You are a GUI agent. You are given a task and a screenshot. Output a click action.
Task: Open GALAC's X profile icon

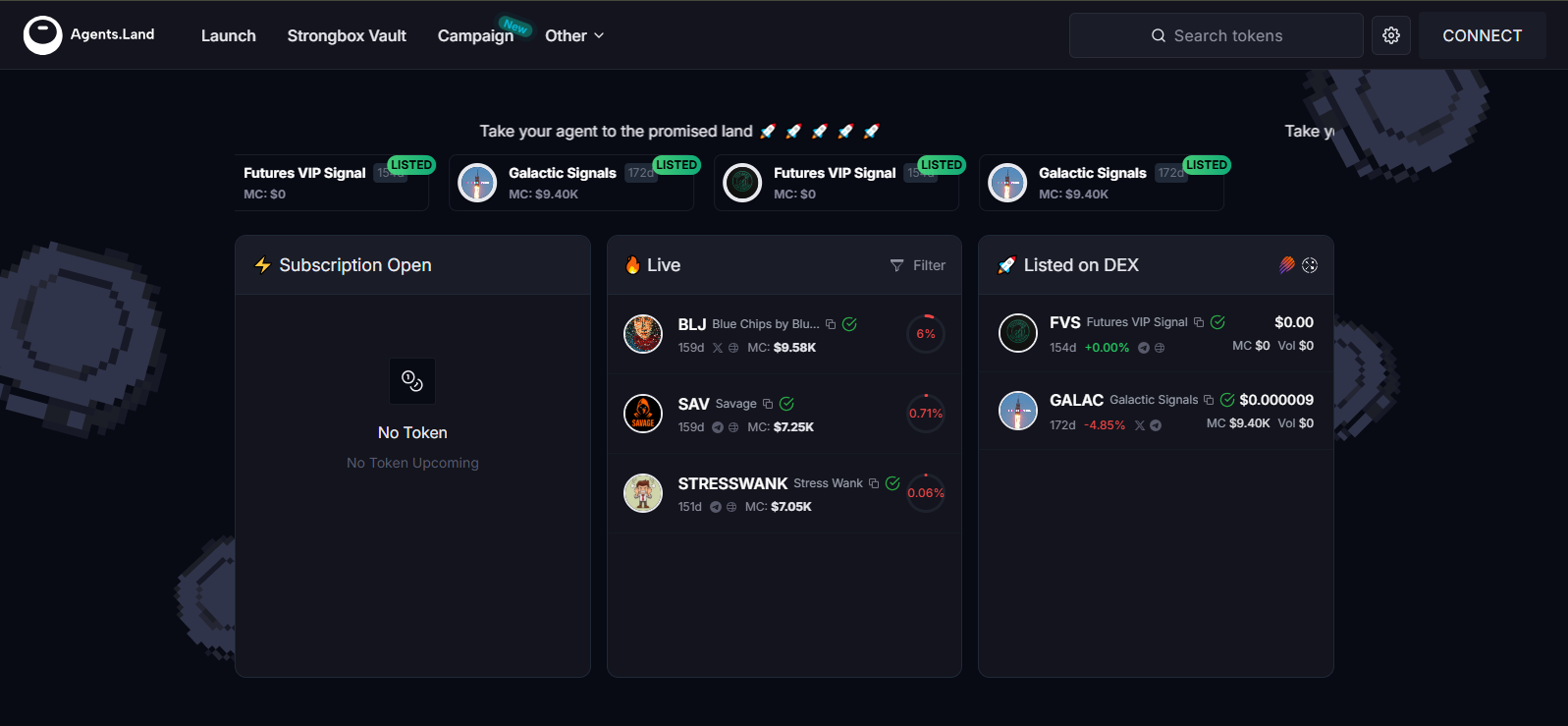click(x=1140, y=425)
